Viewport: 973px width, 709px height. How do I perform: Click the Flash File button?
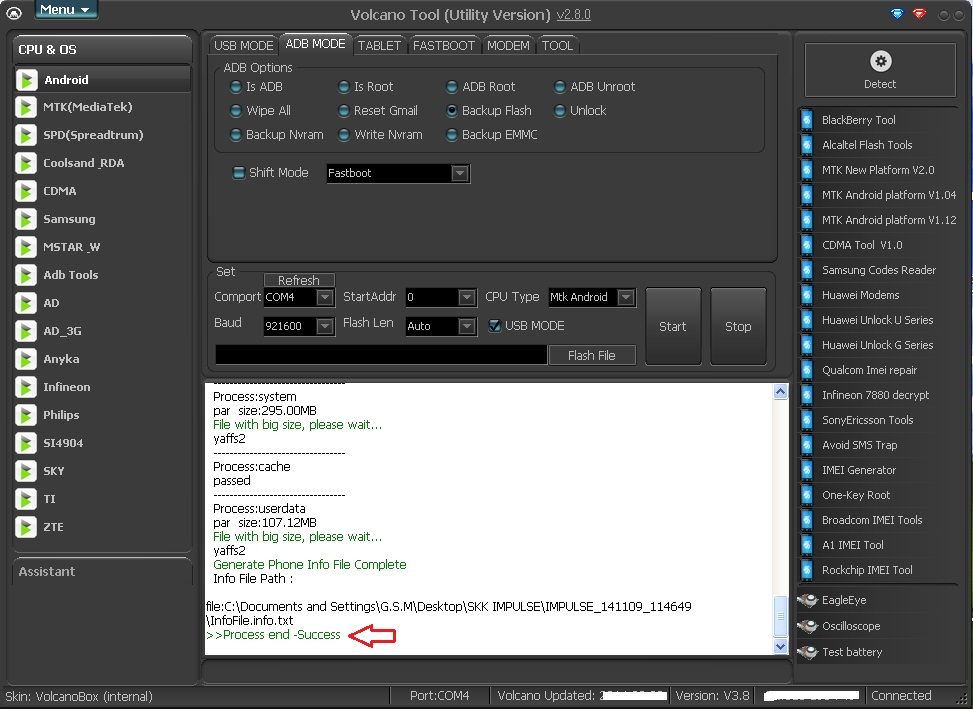591,355
